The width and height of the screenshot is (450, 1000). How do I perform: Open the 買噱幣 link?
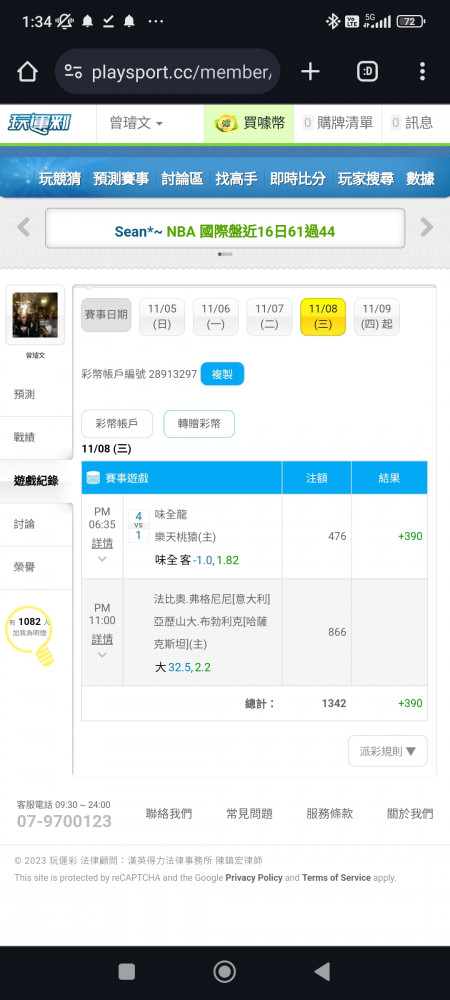coord(249,123)
